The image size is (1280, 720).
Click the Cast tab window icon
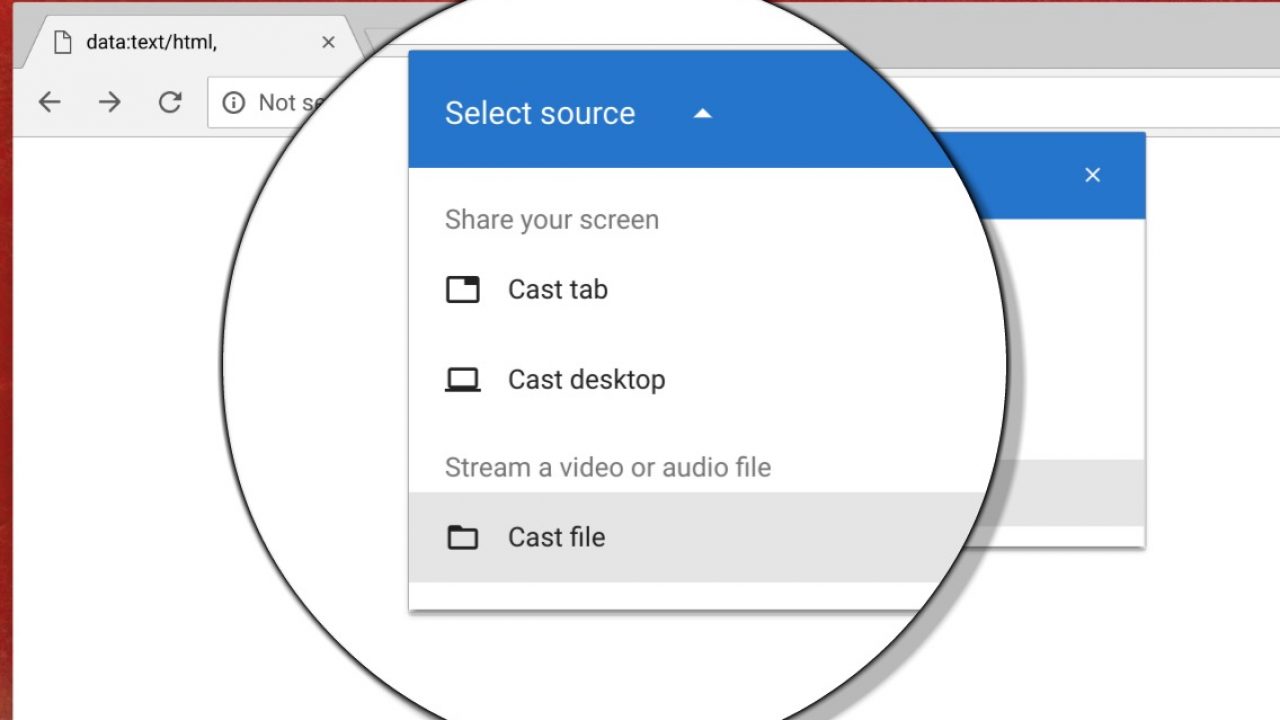tap(462, 290)
